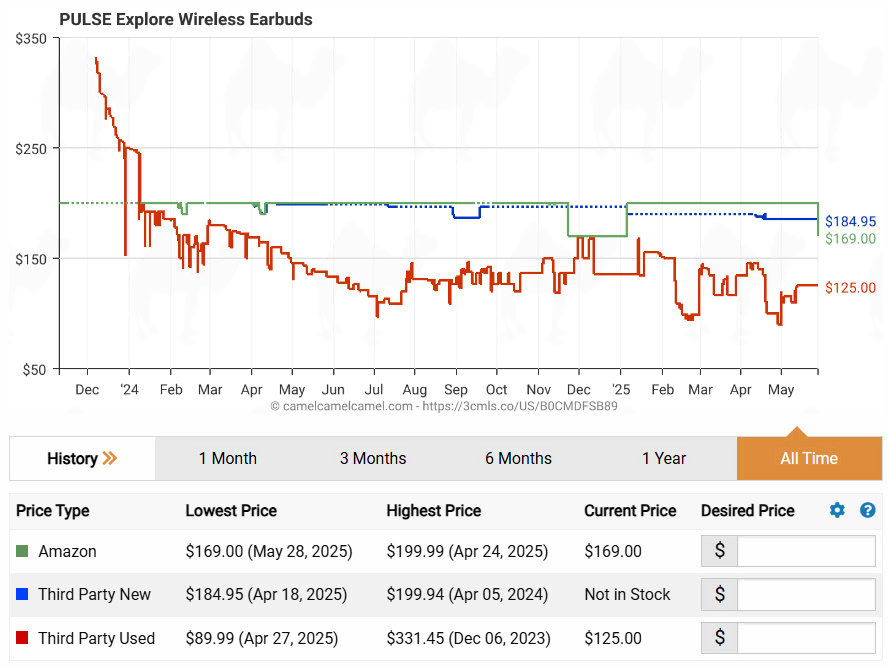Click the orange double chevron beside History
The width and height of the screenshot is (888, 668).
tap(110, 459)
